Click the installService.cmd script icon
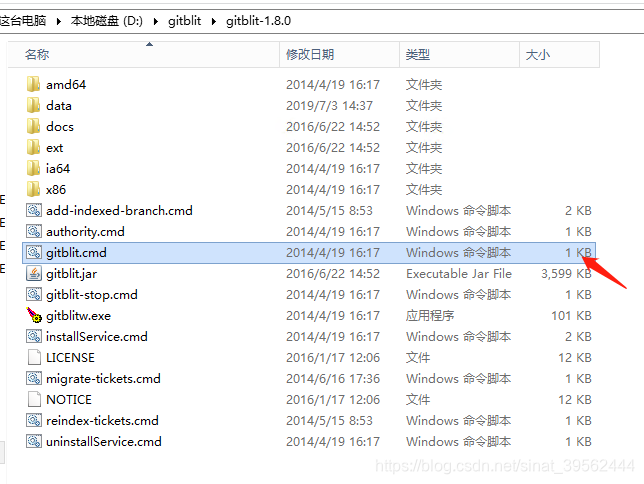 34,336
